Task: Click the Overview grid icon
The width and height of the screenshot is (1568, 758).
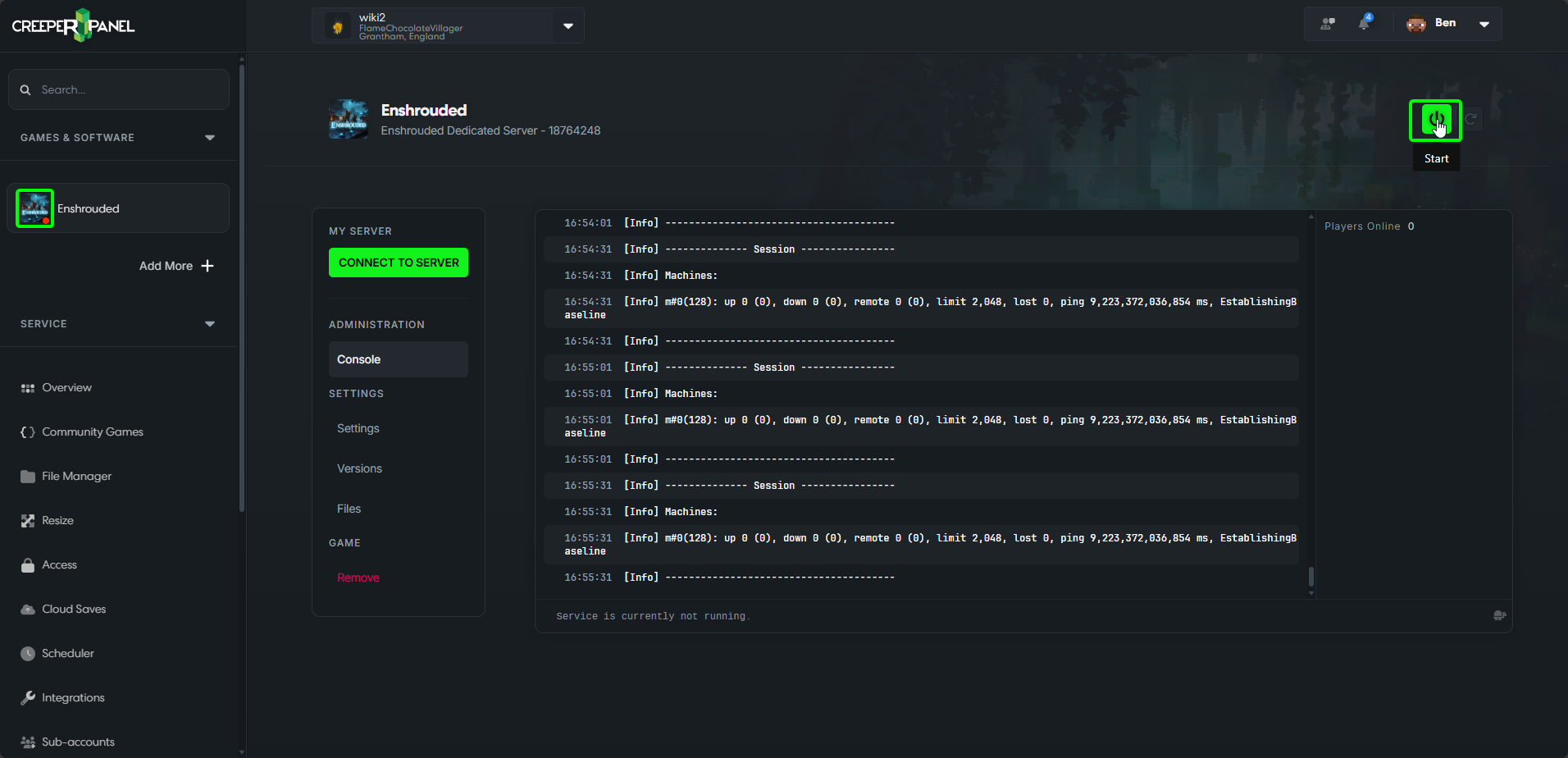Action: click(28, 388)
